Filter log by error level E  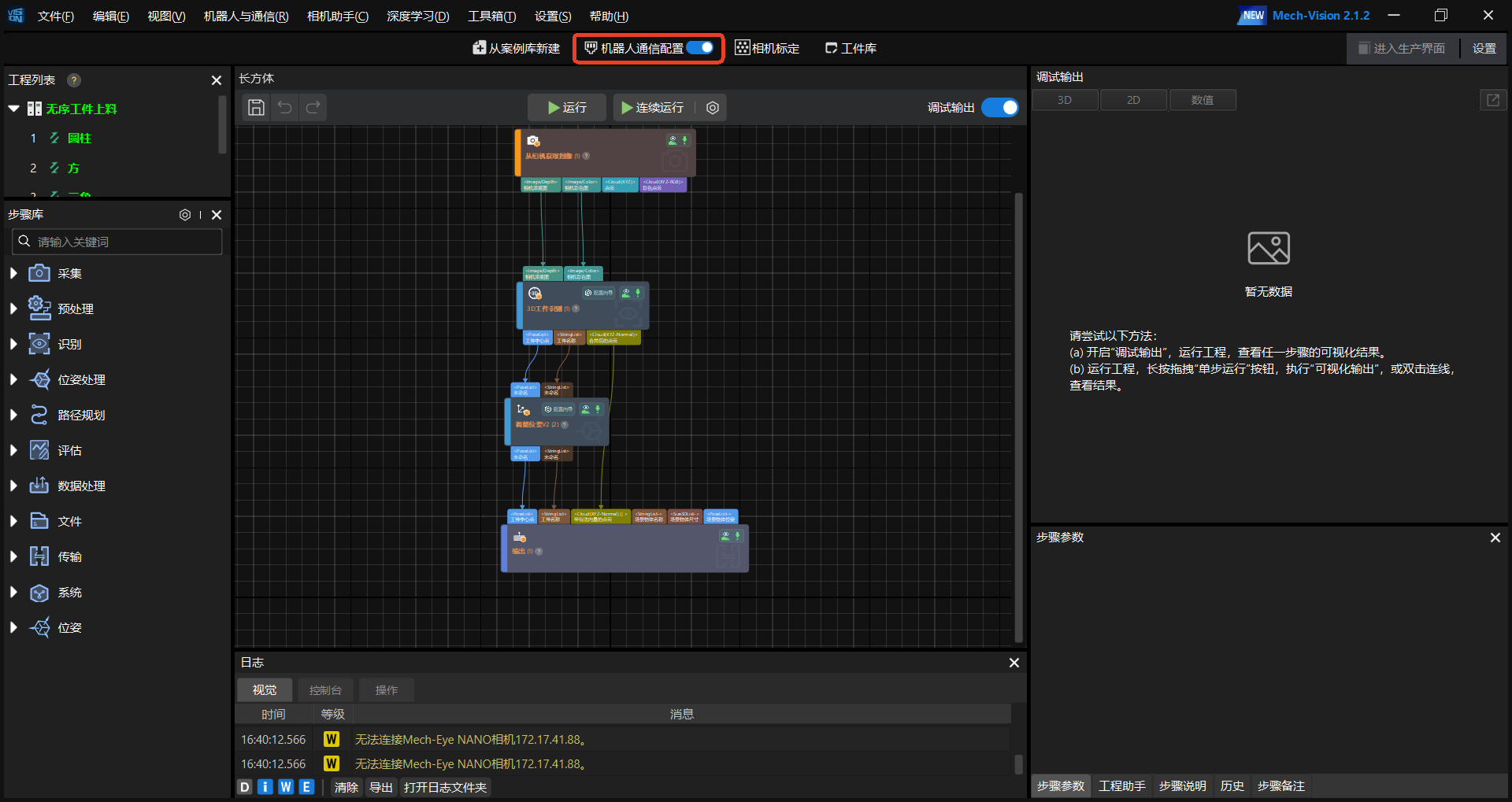coord(306,787)
